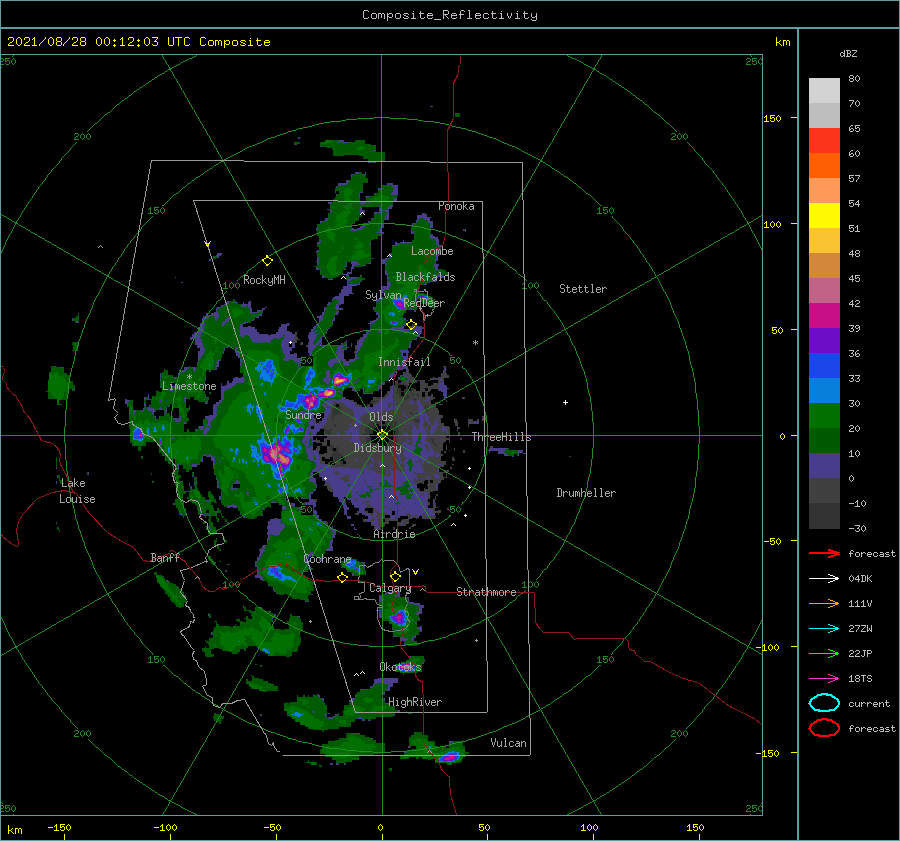Click the red forecast ellipse icon
Viewport: 900px width, 841px height.
pyautogui.click(x=824, y=728)
